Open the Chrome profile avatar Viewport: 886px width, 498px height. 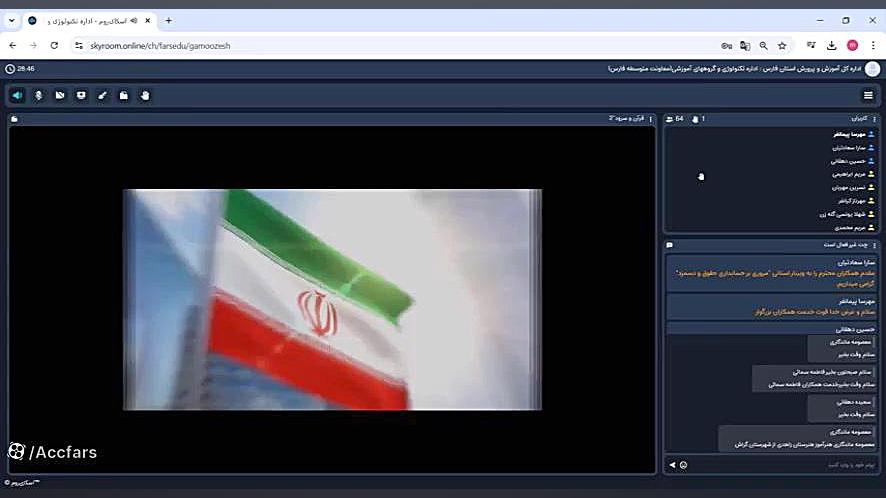pos(853,46)
